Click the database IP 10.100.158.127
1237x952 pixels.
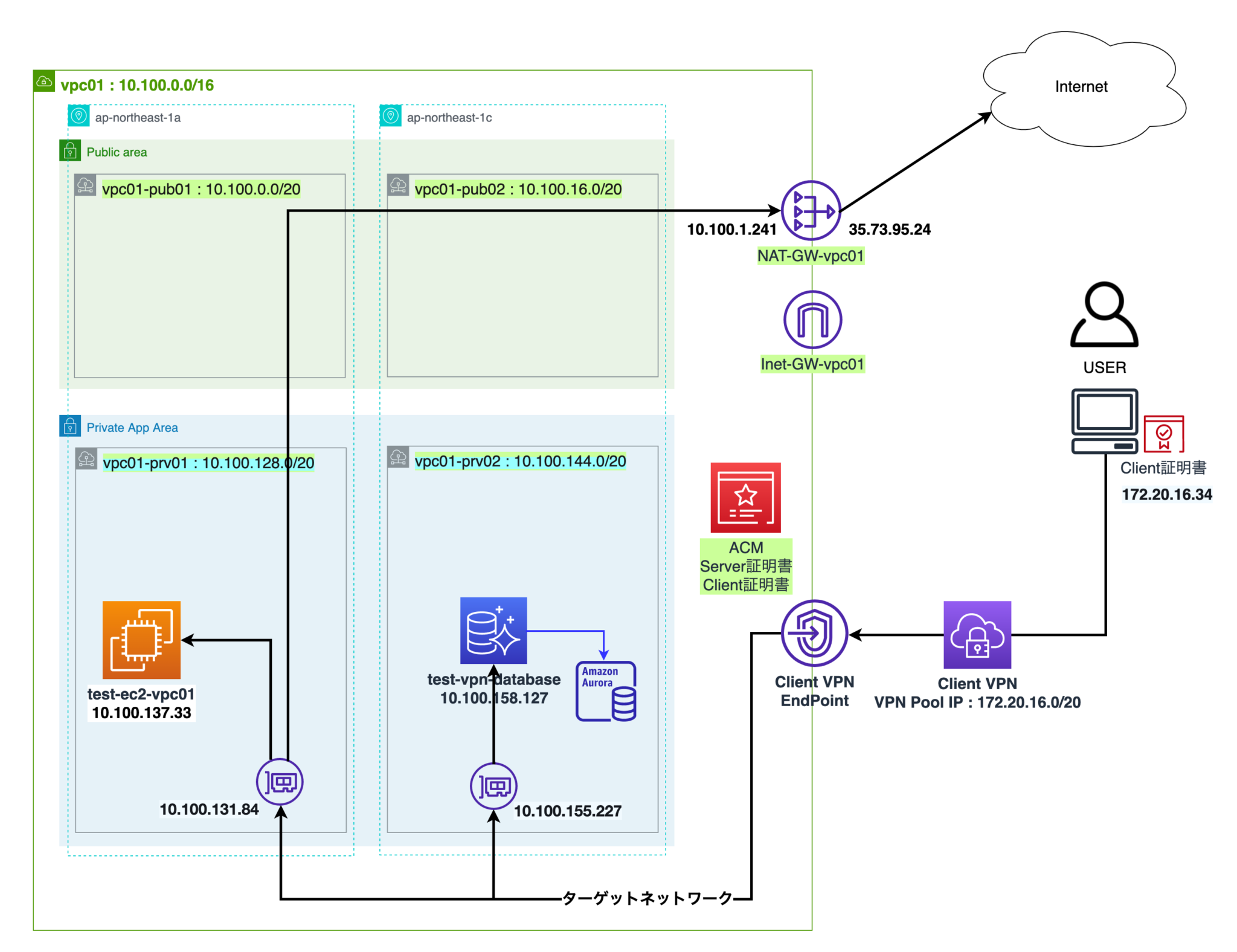(493, 698)
